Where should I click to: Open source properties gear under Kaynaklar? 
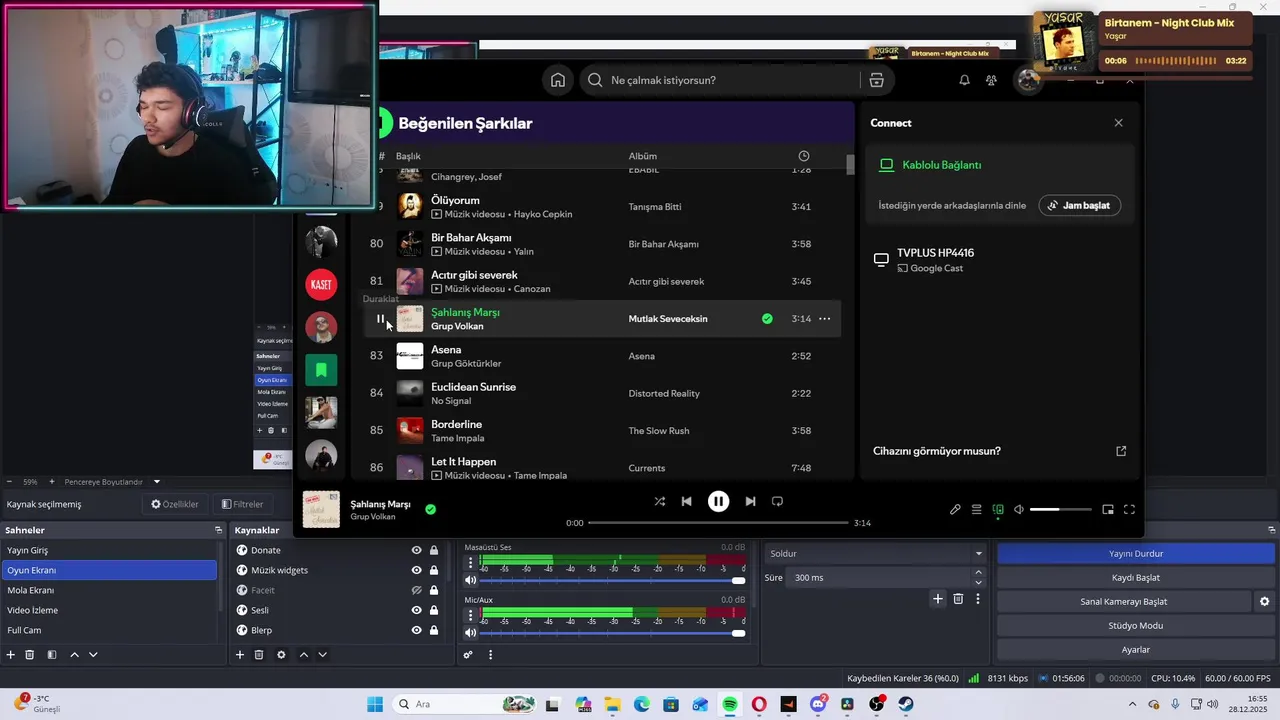[281, 655]
